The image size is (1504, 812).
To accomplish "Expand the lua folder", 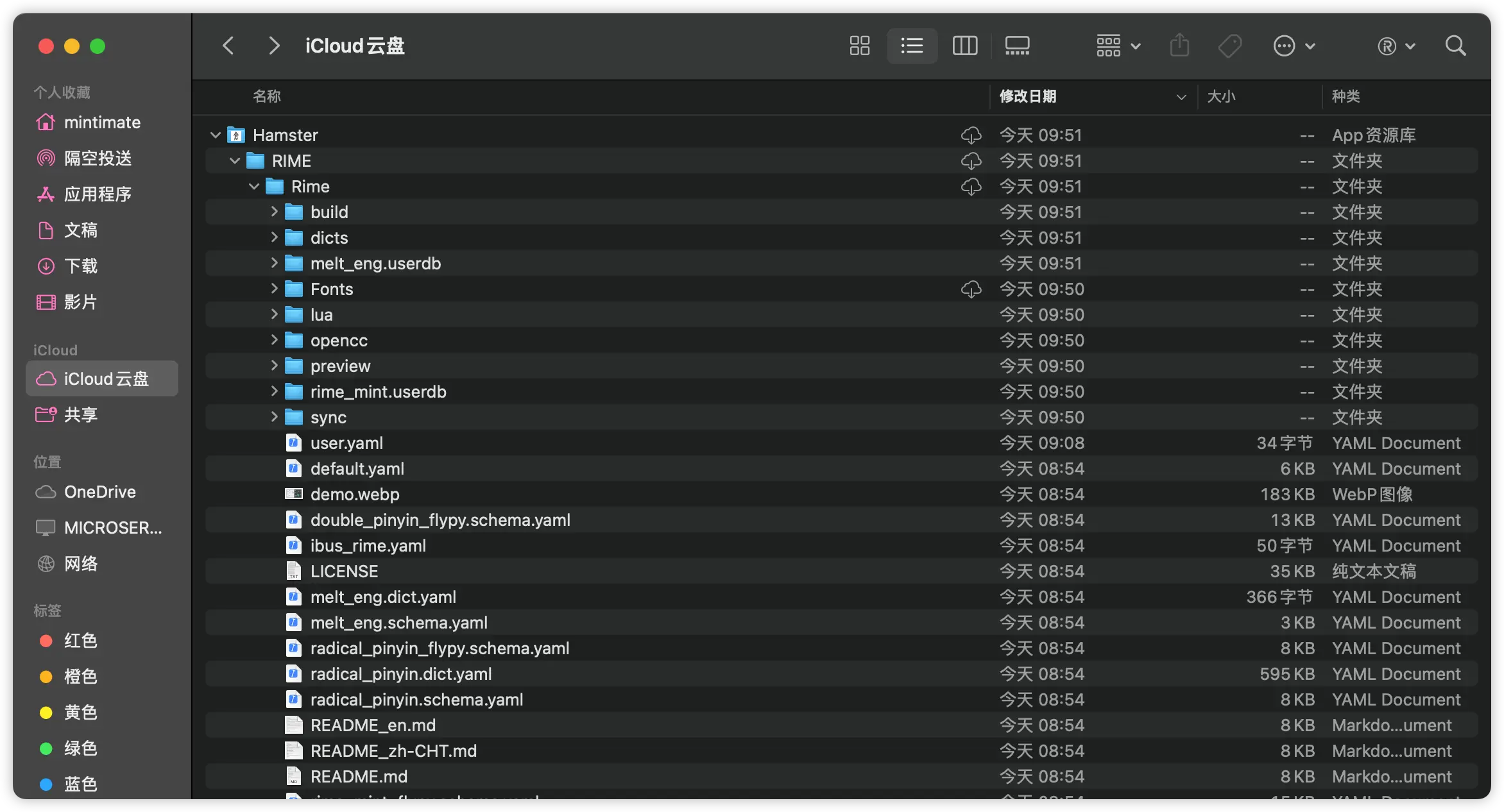I will coord(274,314).
